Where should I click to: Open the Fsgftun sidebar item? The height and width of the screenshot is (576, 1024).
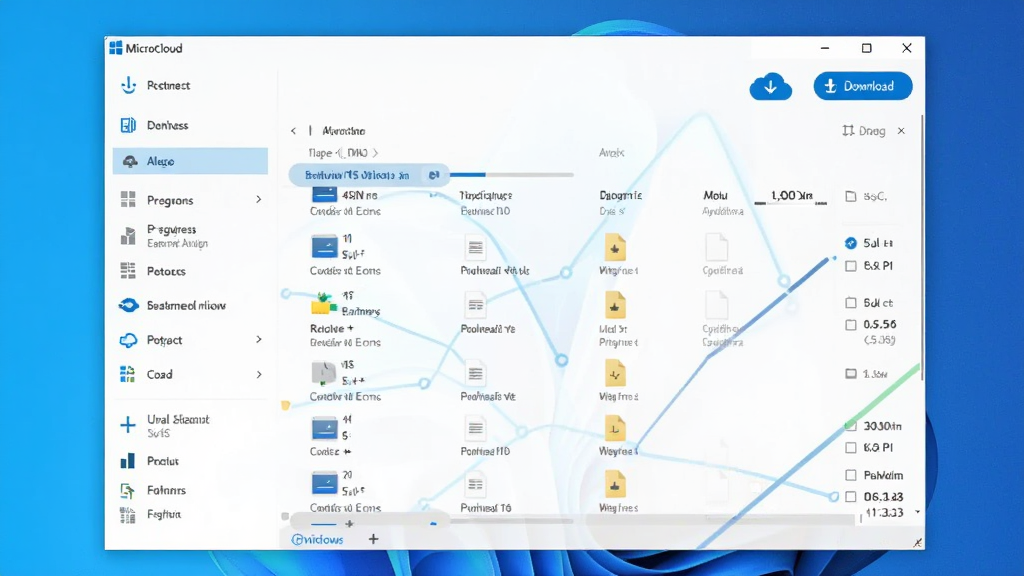163,515
